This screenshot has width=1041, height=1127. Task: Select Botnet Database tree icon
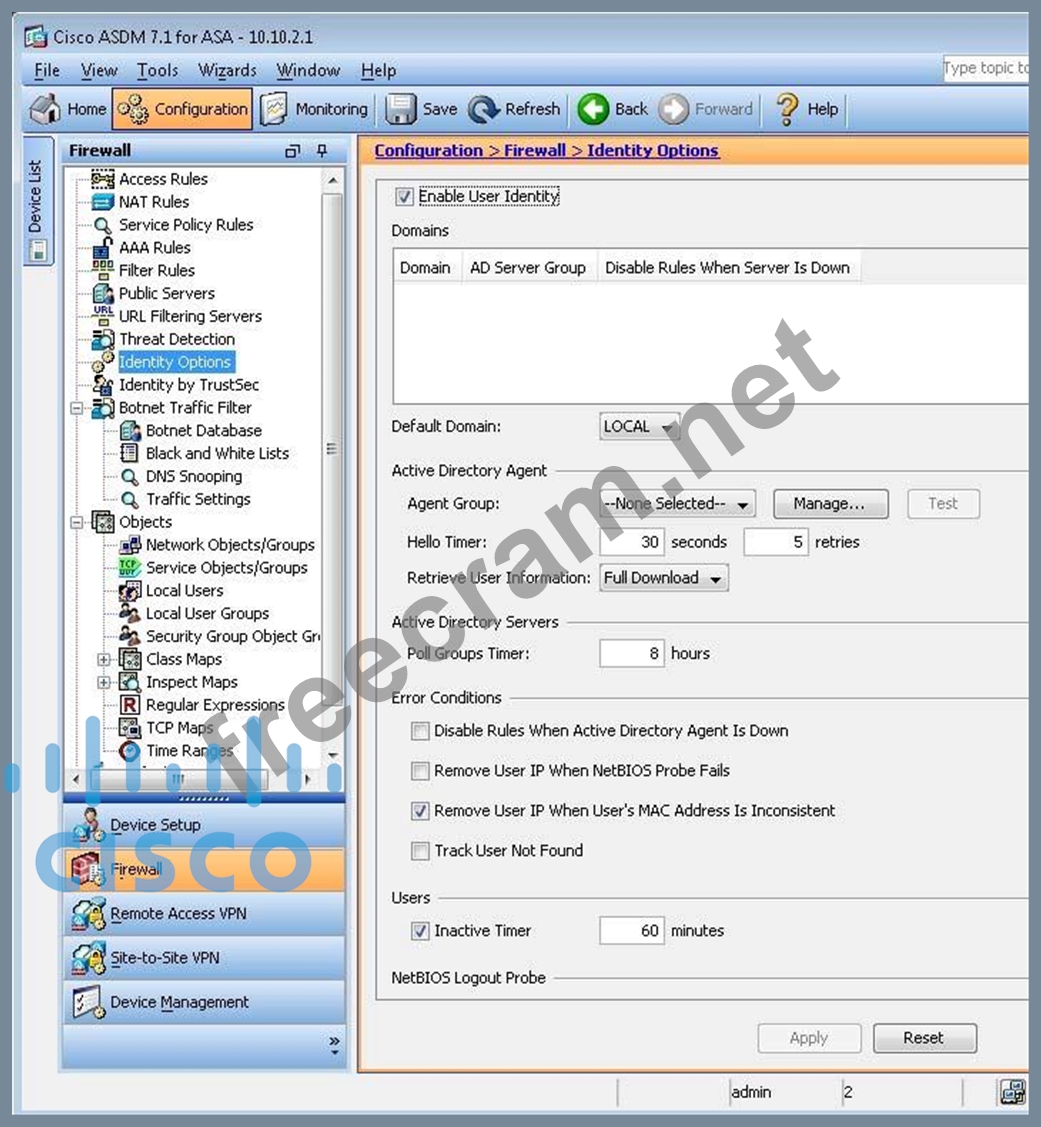[x=130, y=431]
